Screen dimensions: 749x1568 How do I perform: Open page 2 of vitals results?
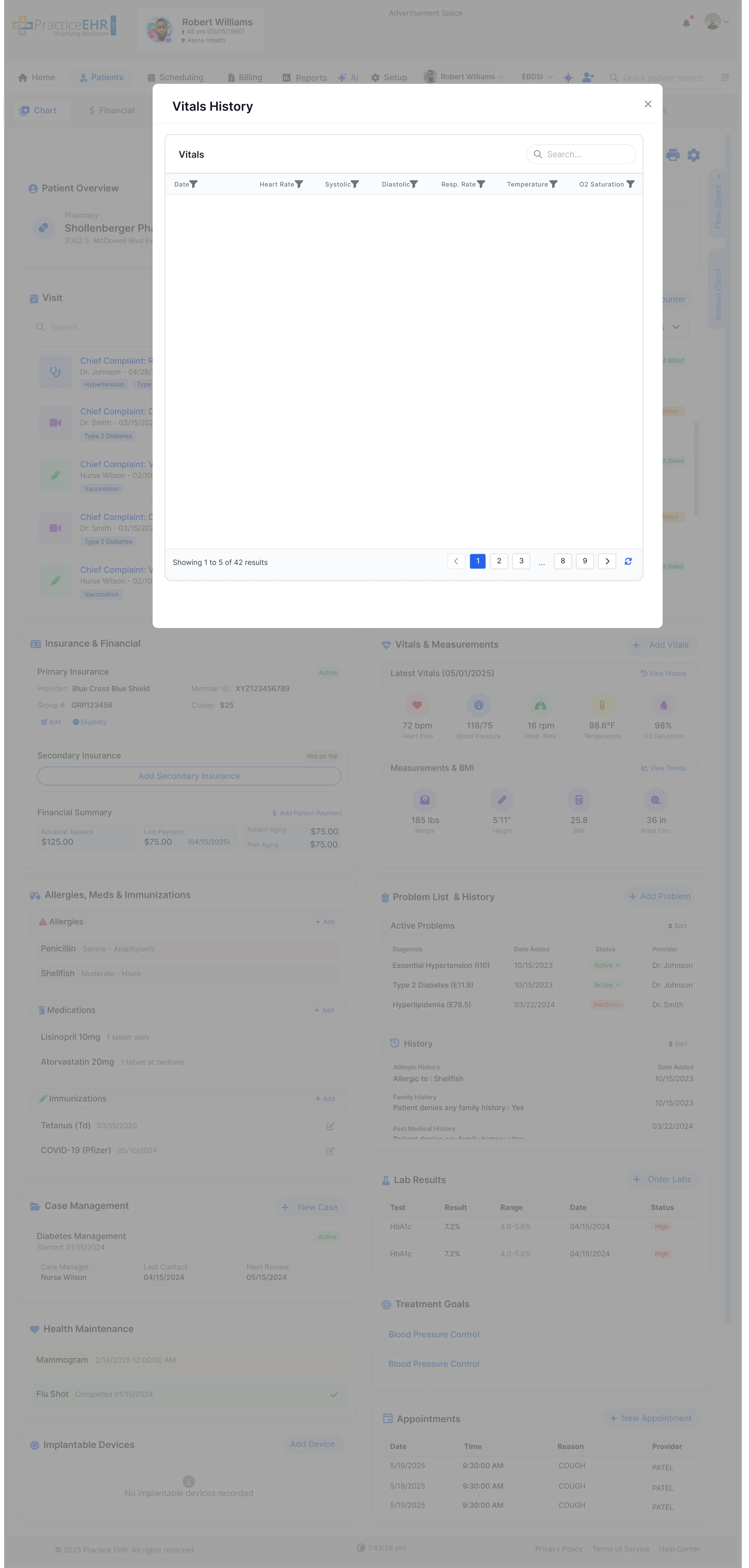click(x=499, y=561)
